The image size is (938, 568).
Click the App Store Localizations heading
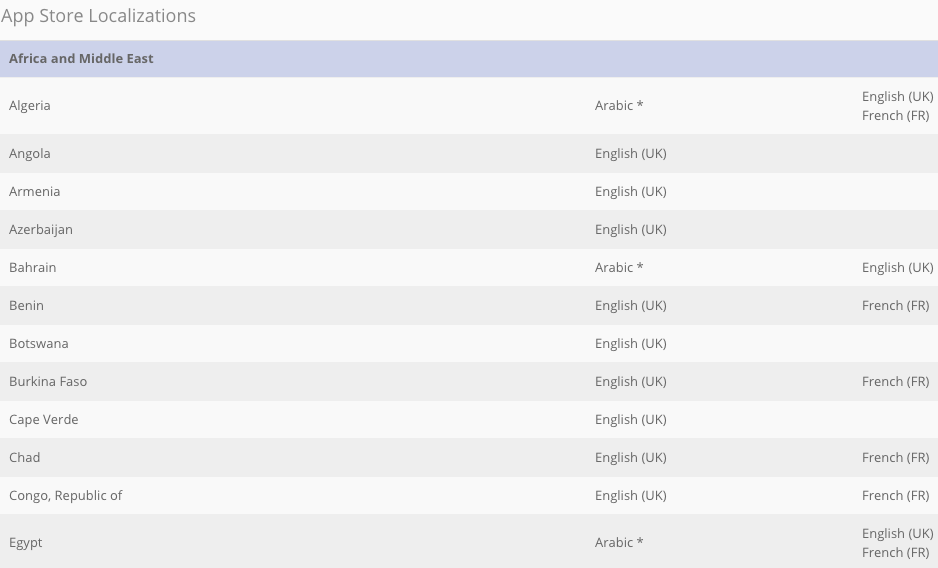pyautogui.click(x=99, y=16)
